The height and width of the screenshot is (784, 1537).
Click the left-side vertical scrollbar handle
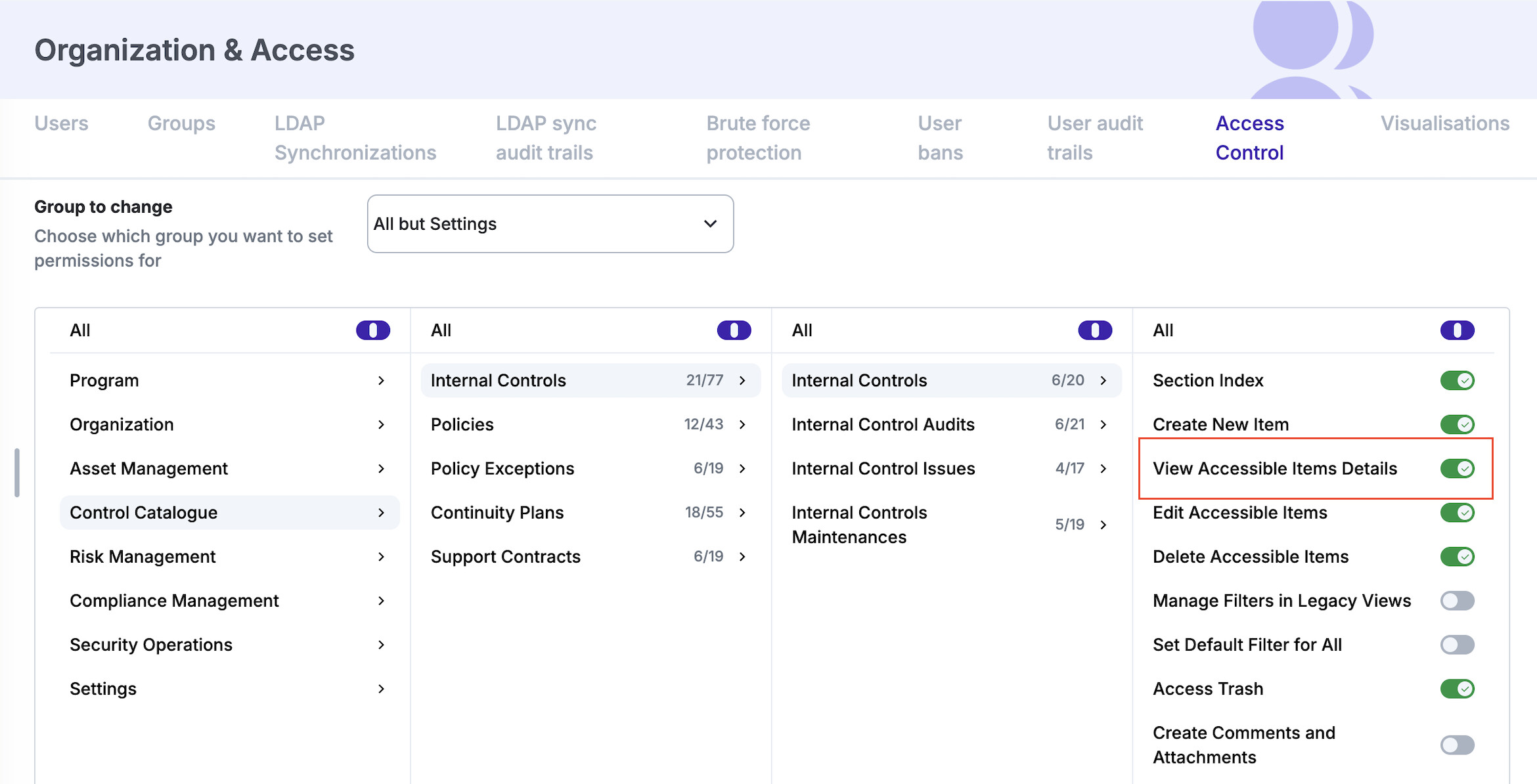17,473
